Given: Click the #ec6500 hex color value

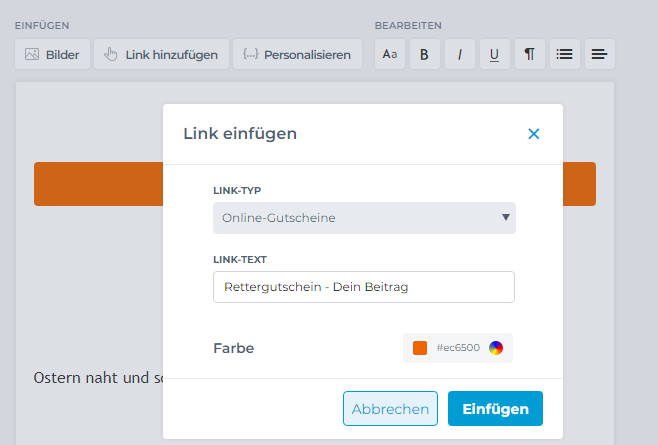Looking at the screenshot, I should (458, 348).
